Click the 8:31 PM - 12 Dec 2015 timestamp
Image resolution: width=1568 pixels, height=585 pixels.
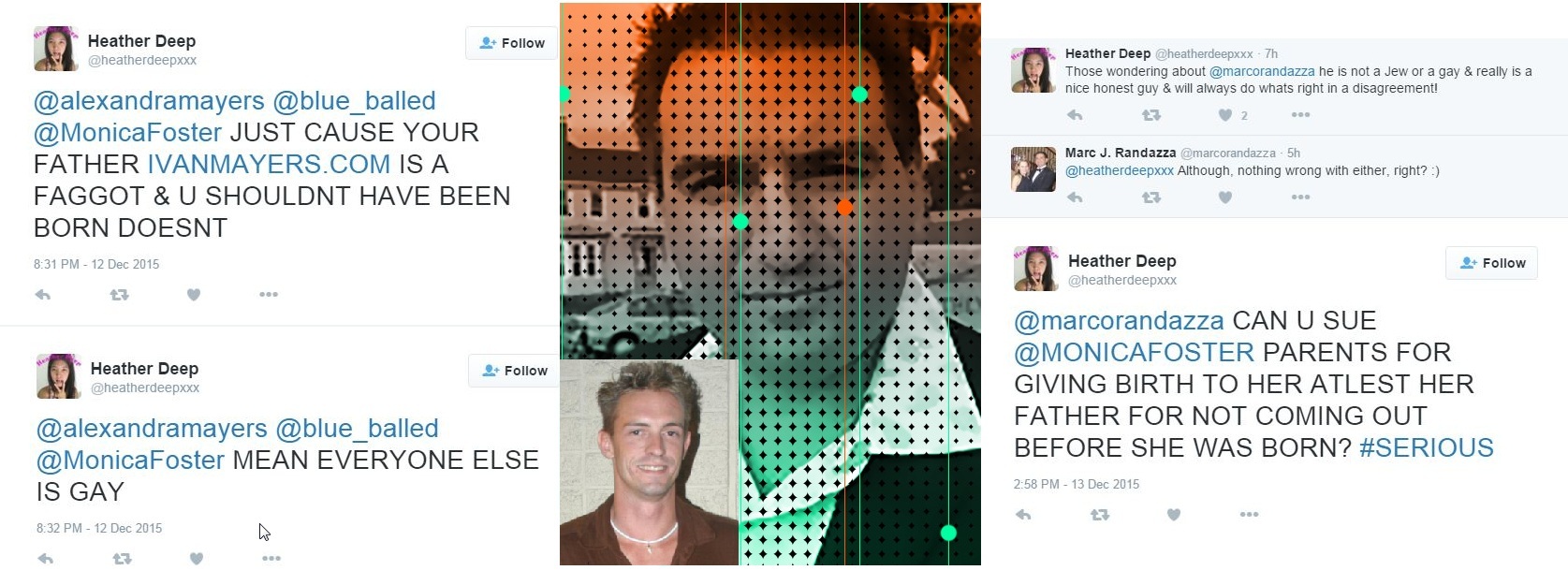[x=96, y=264]
